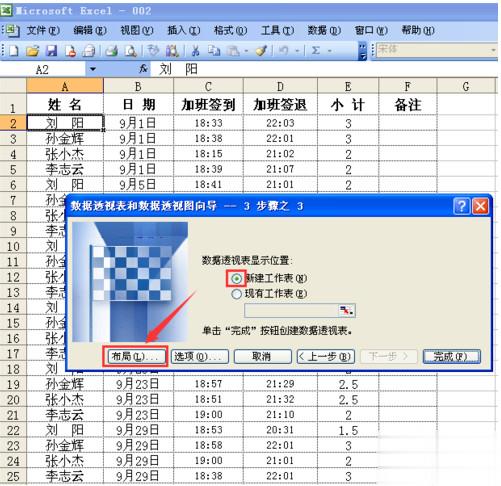Click the Undo arrow icon
The width and height of the screenshot is (501, 486).
[284, 51]
